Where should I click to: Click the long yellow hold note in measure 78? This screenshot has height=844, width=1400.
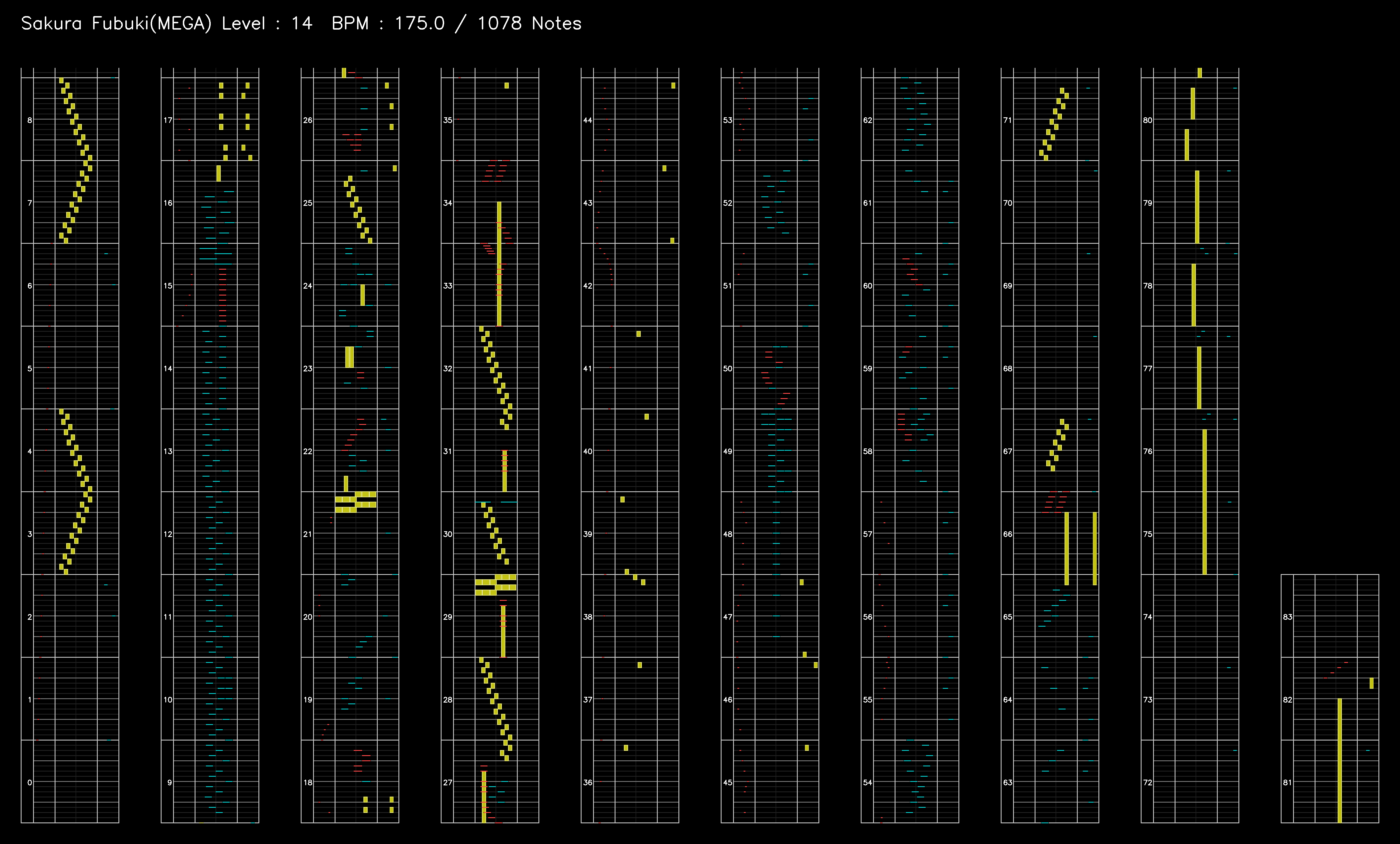(x=1193, y=294)
